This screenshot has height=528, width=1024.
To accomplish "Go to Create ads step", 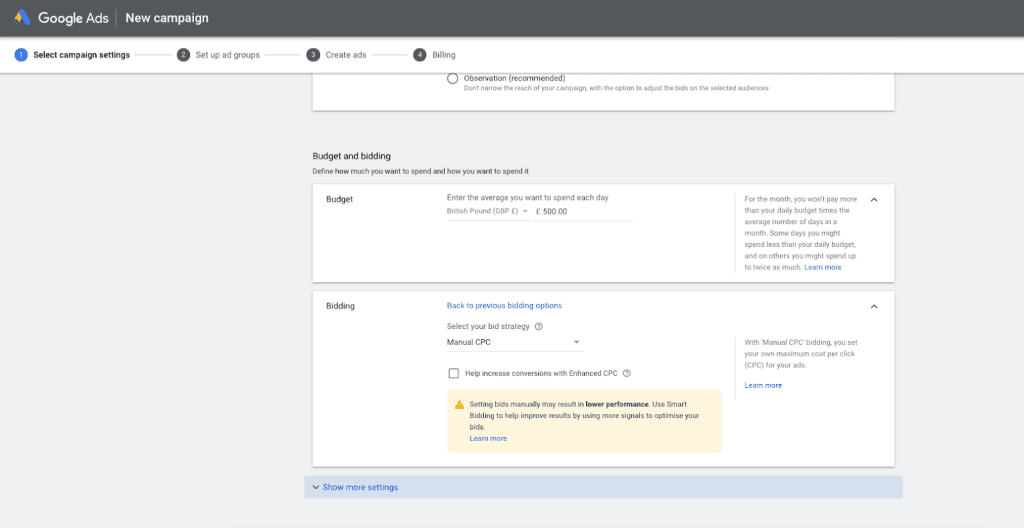I will [345, 55].
